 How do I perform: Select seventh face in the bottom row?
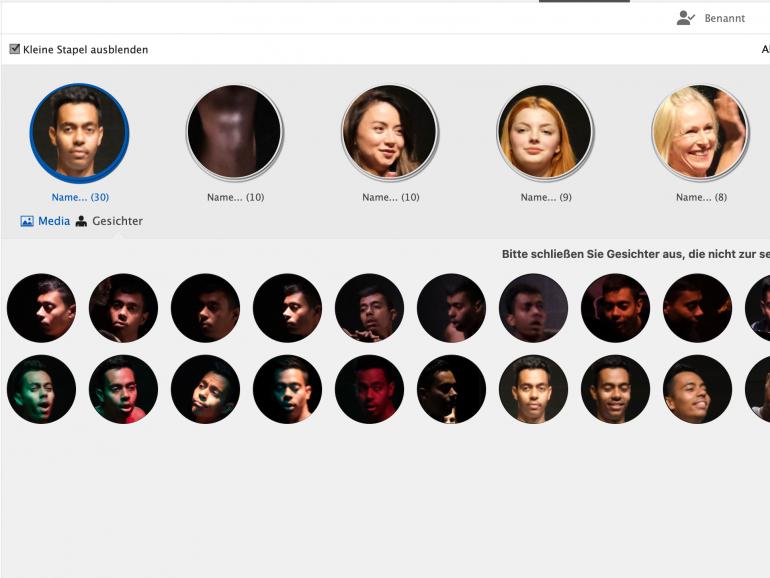click(x=533, y=389)
